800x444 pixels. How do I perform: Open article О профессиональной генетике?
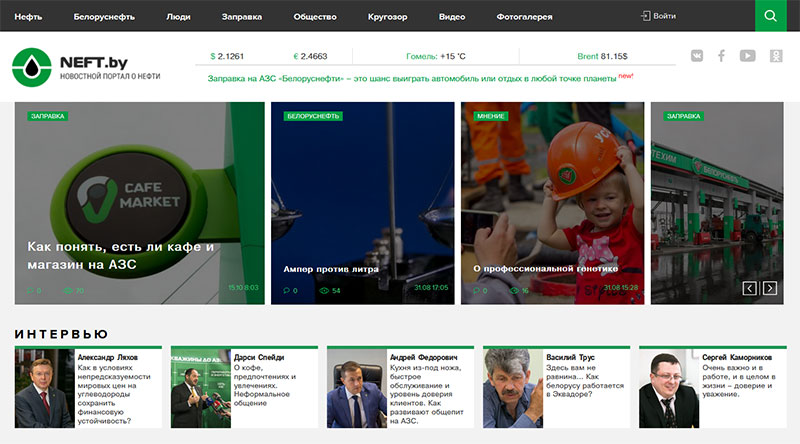click(545, 268)
